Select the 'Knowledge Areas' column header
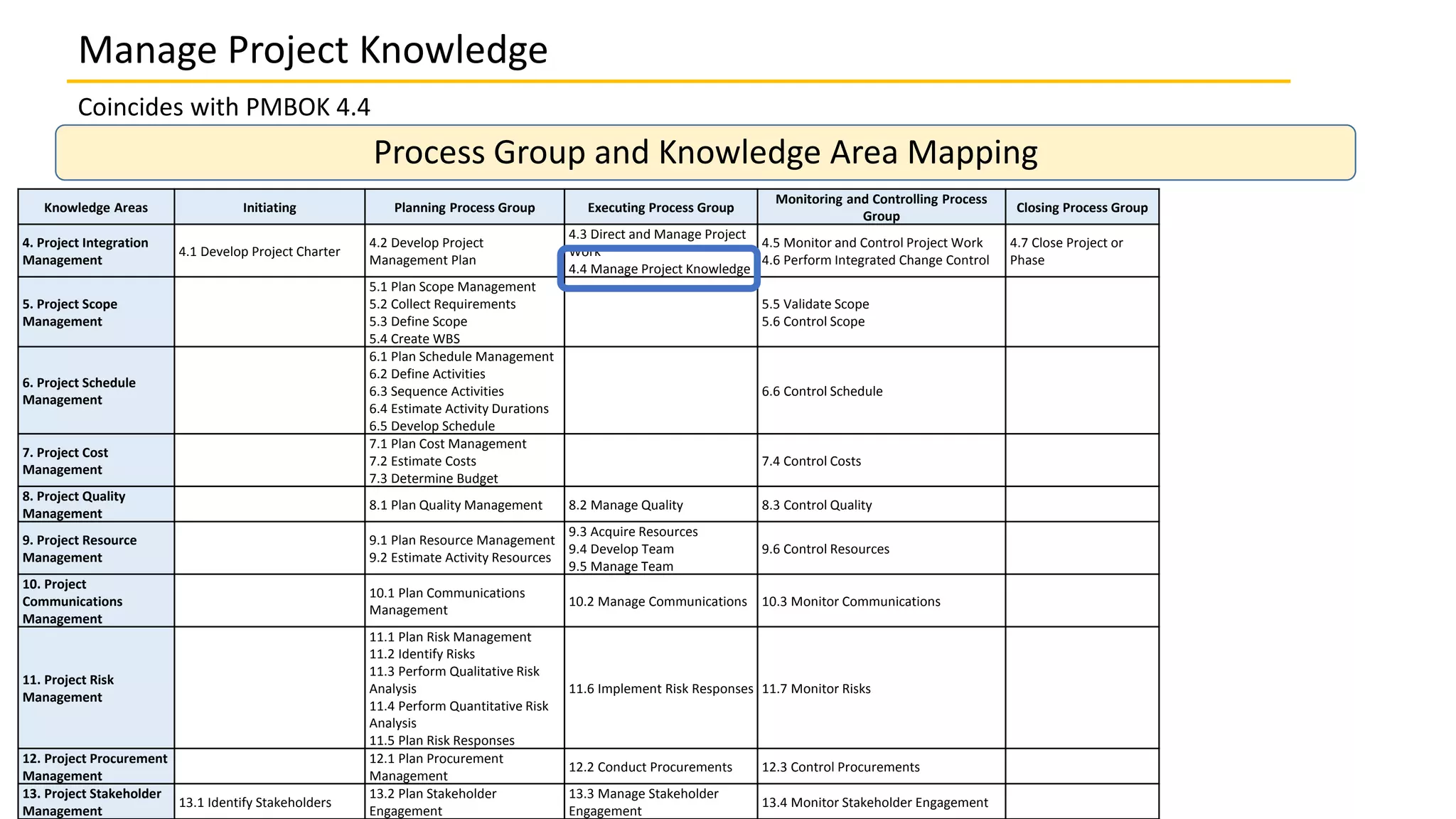Image resolution: width=1456 pixels, height=819 pixels. [96, 208]
